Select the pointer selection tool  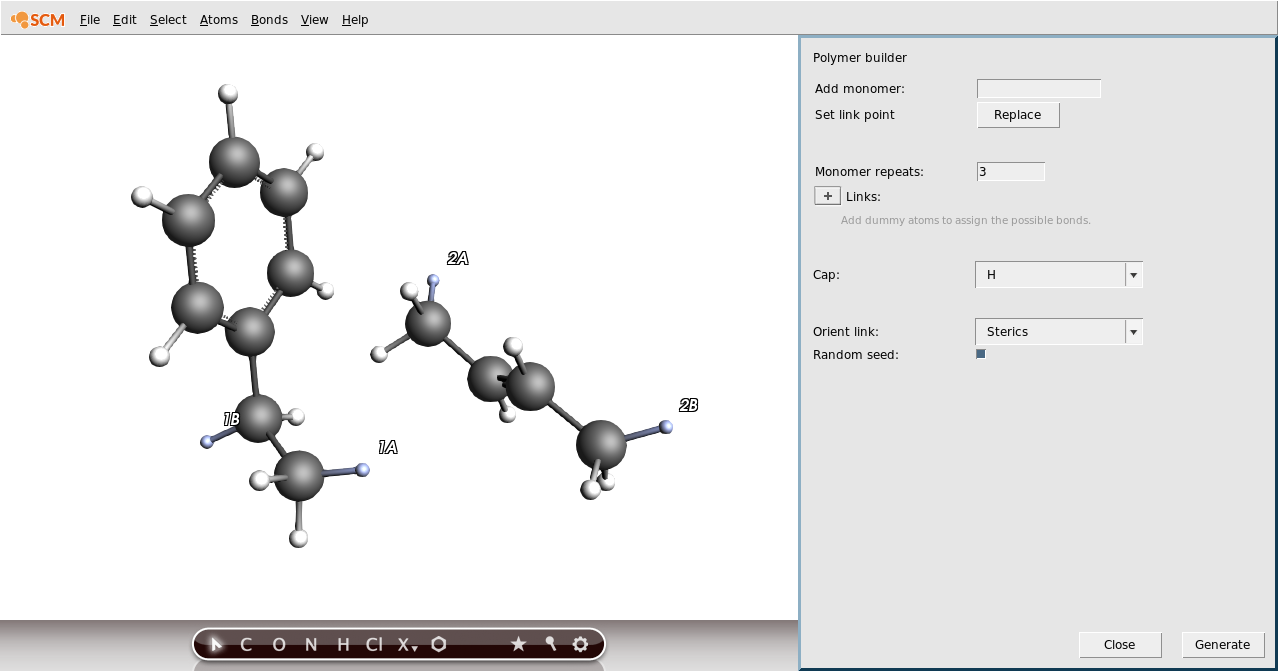tap(216, 644)
